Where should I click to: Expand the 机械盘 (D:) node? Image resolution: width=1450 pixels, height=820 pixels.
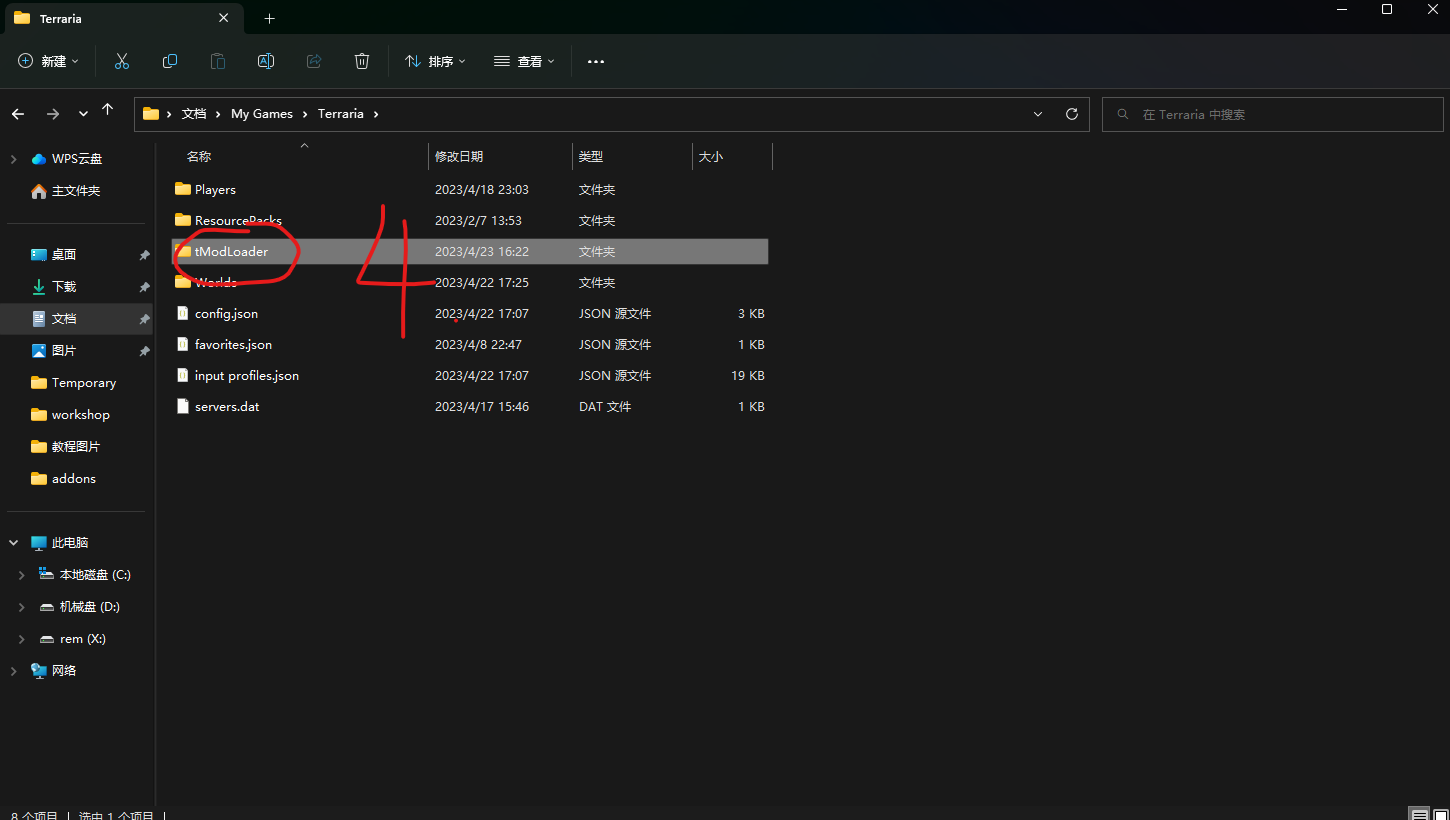[22, 606]
